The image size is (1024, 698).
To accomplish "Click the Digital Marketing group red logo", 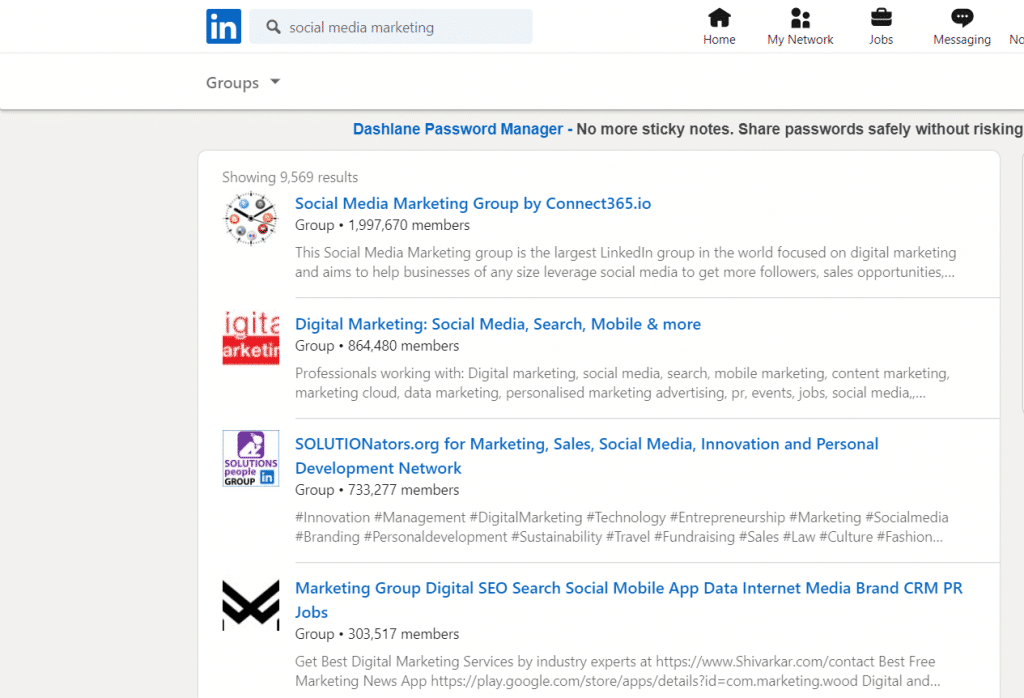I will point(250,338).
